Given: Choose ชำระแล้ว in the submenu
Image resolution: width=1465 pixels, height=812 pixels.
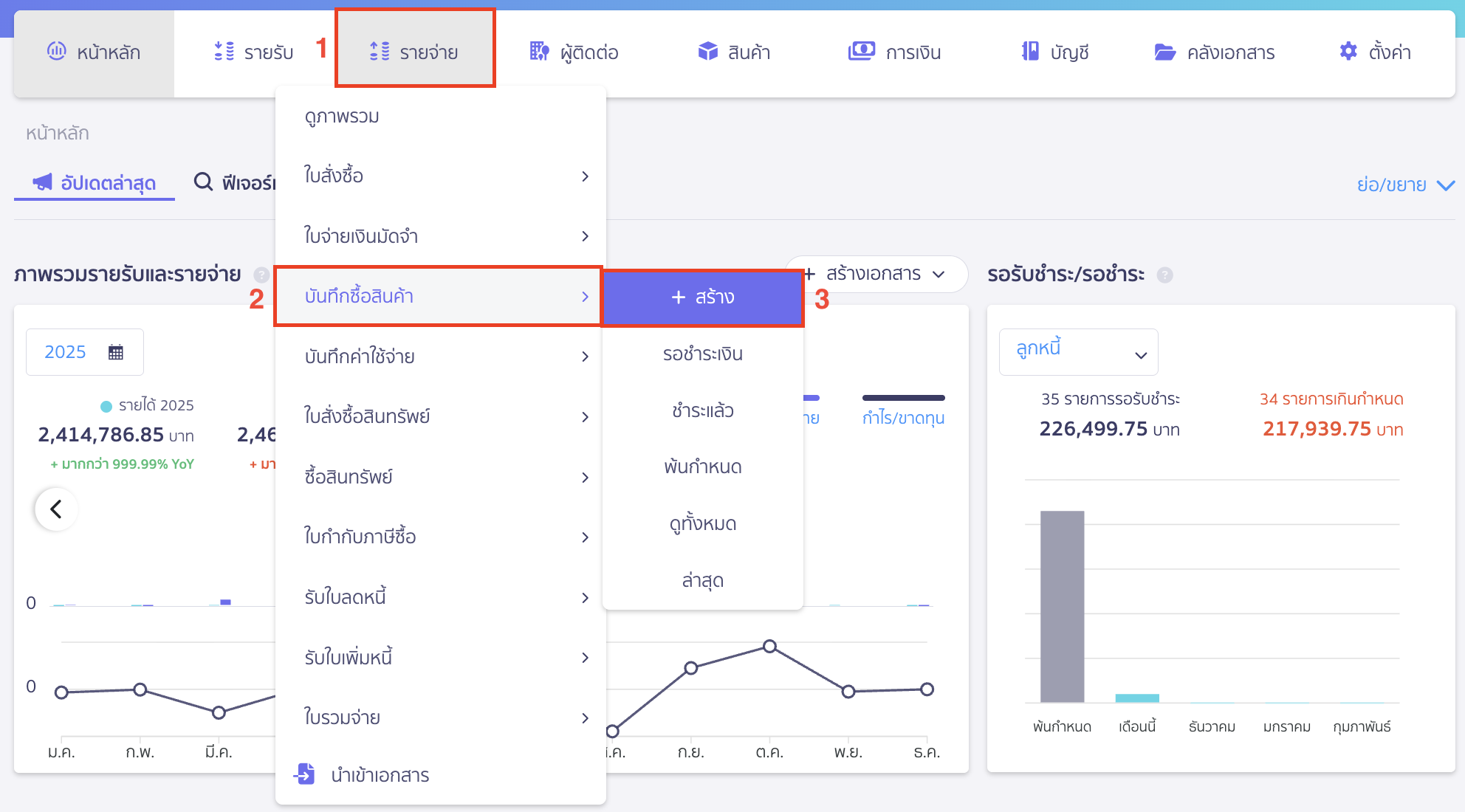Looking at the screenshot, I should (x=701, y=410).
